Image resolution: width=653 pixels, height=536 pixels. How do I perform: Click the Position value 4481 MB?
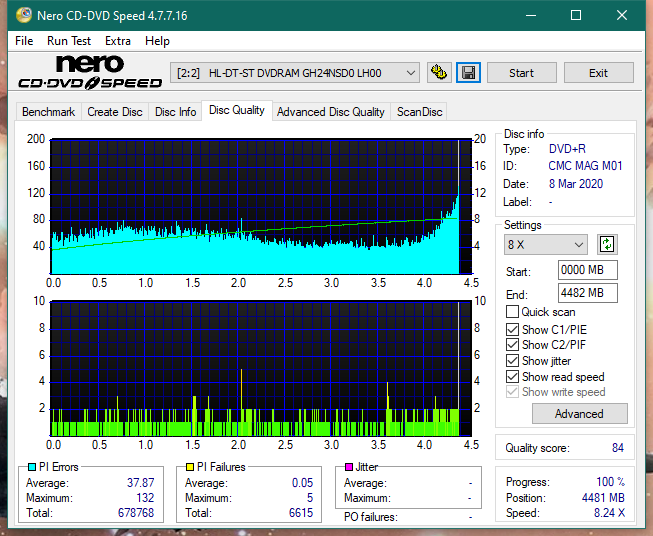603,498
